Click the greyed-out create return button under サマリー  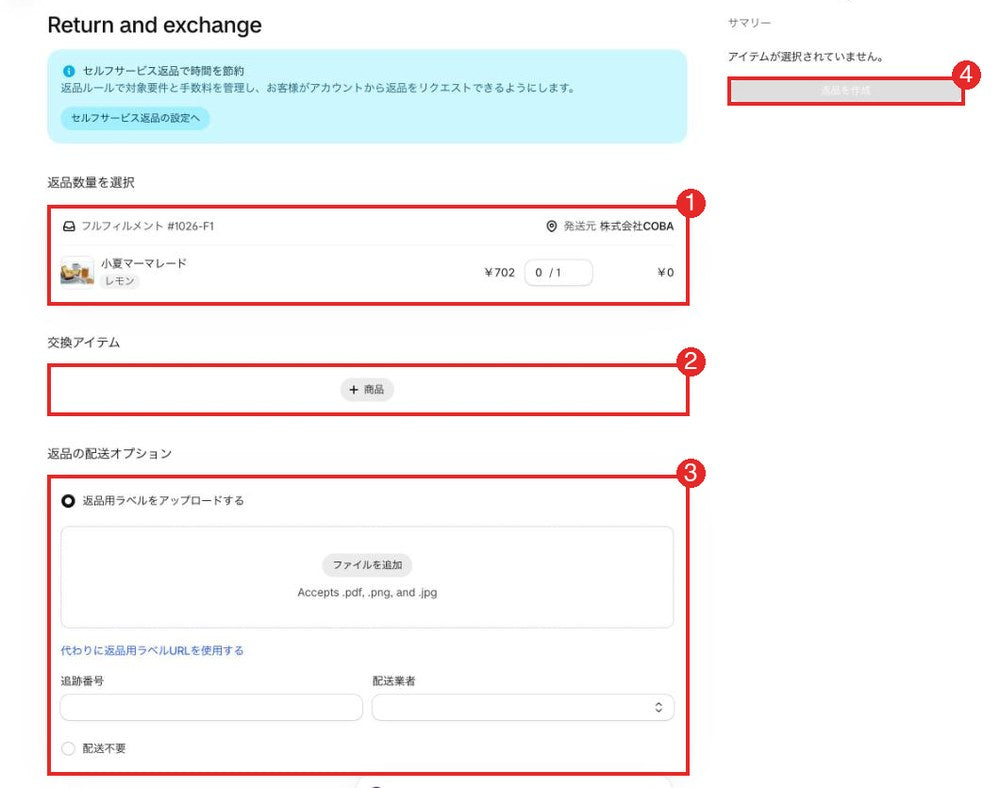tap(846, 91)
